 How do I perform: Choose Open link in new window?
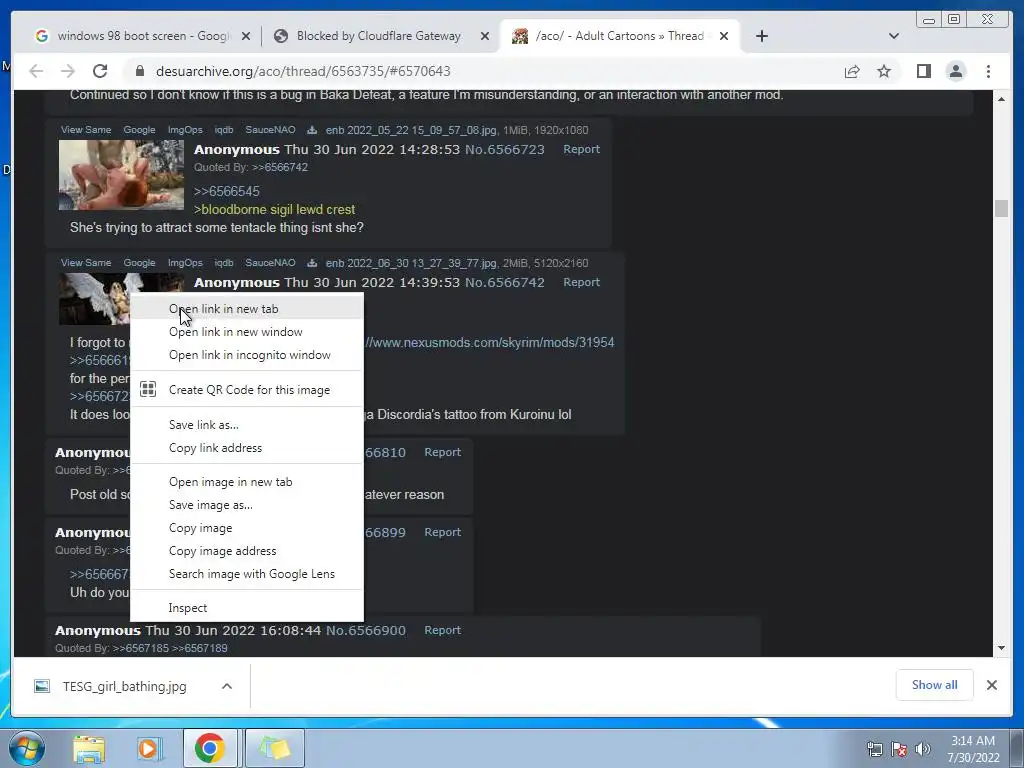[x=247, y=332]
